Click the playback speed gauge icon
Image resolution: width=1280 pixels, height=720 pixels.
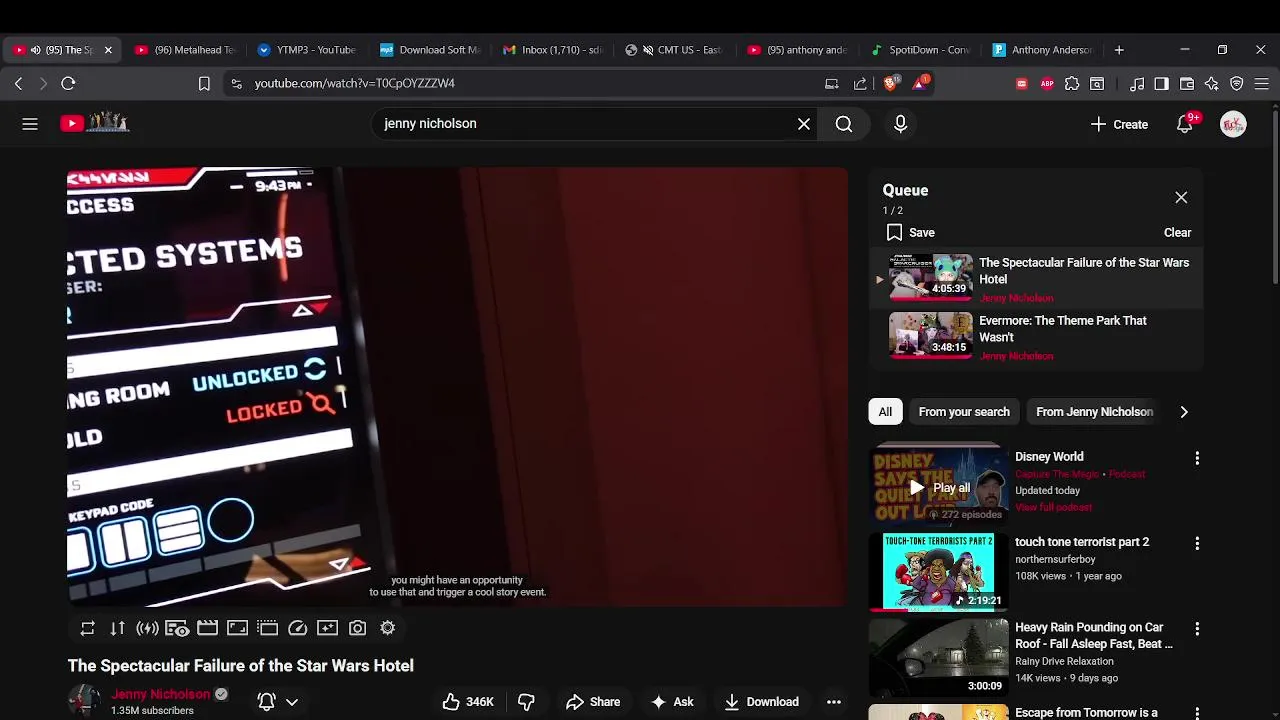(298, 628)
